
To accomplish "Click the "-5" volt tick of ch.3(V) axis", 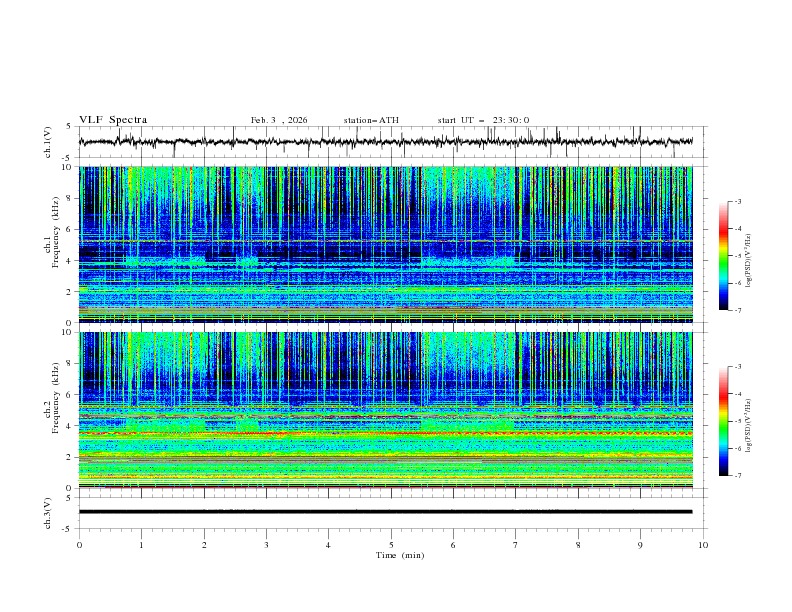I will point(68,529).
